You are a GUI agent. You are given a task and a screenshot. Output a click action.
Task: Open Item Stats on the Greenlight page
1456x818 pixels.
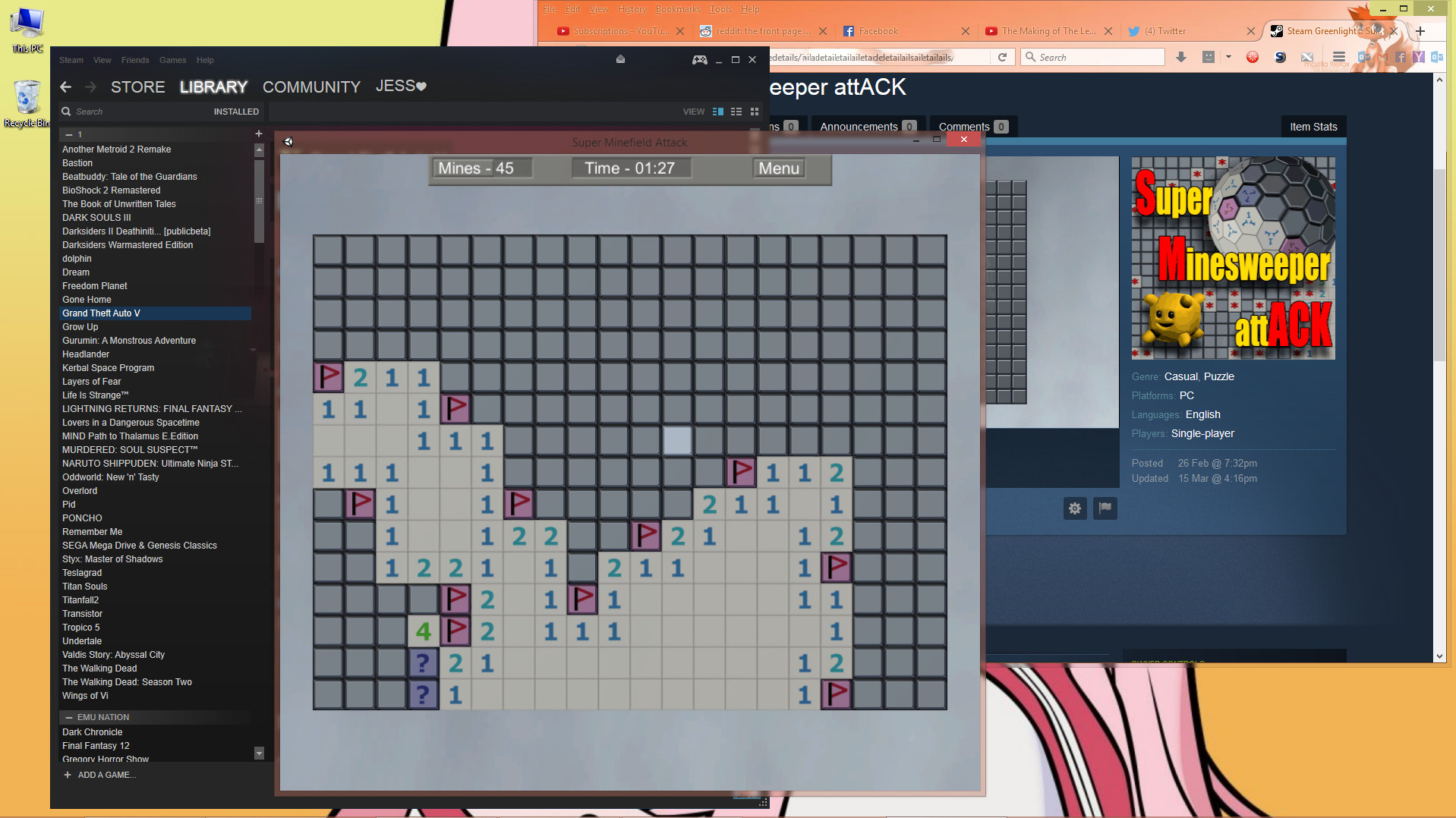[1313, 126]
